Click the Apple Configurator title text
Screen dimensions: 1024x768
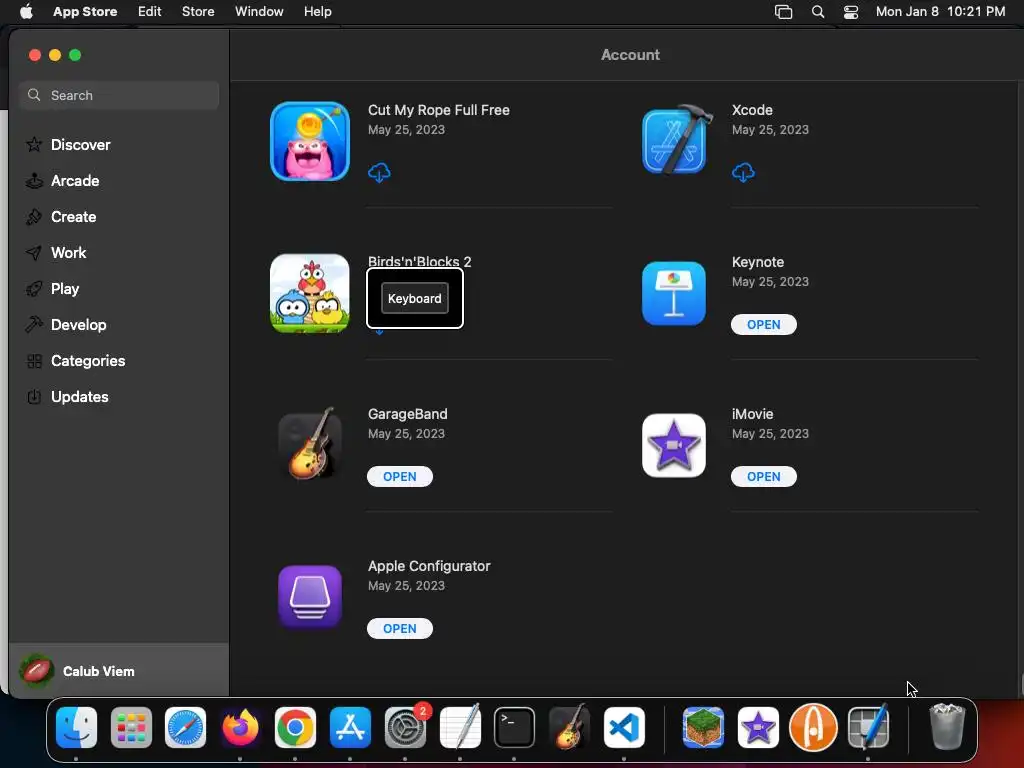[x=428, y=566]
